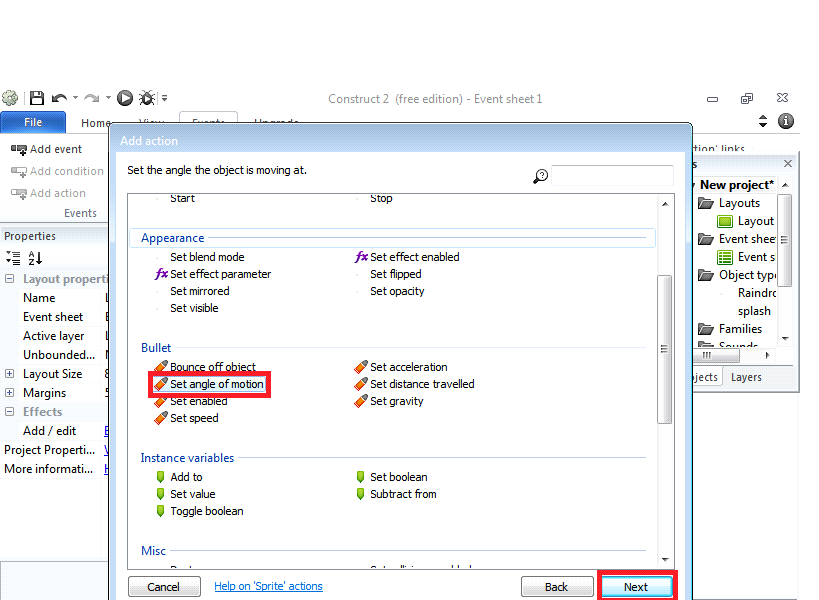This screenshot has height=600, width=819.
Task: Collapse the Layout properties group
Action: point(9,279)
